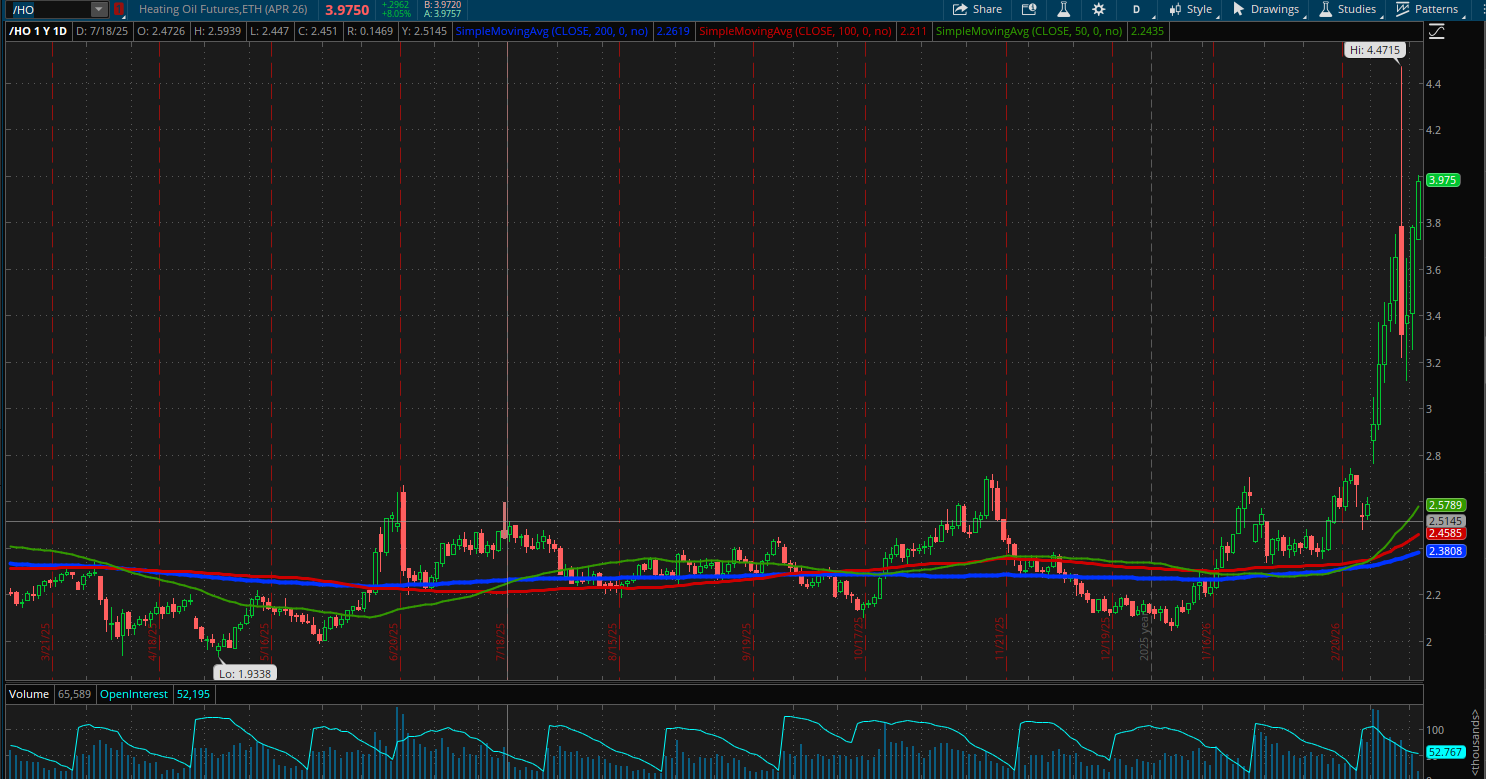1486x779 pixels.
Task: Click the Share button
Action: pyautogui.click(x=977, y=8)
